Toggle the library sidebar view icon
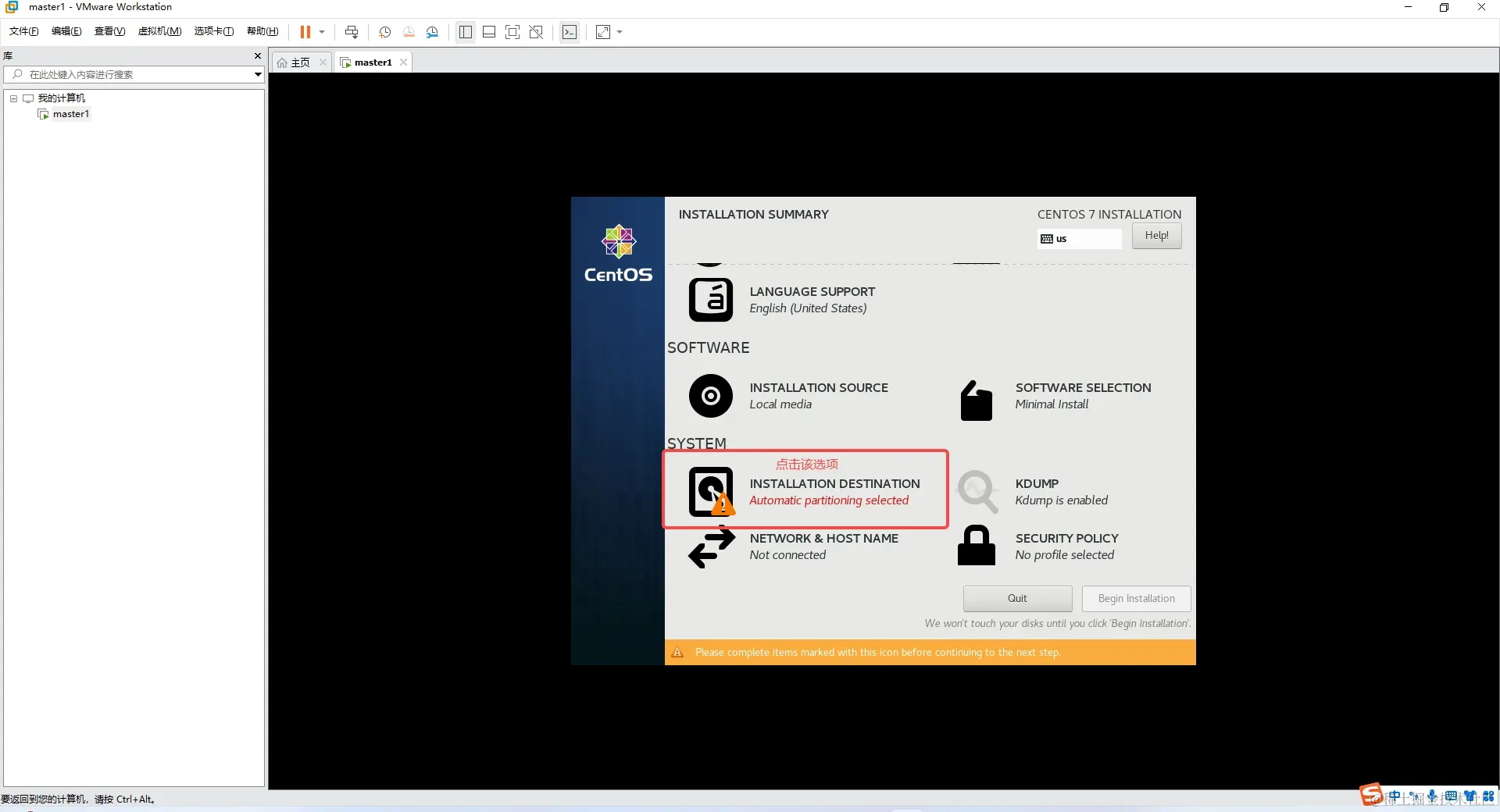The height and width of the screenshot is (812, 1500). pos(466,32)
